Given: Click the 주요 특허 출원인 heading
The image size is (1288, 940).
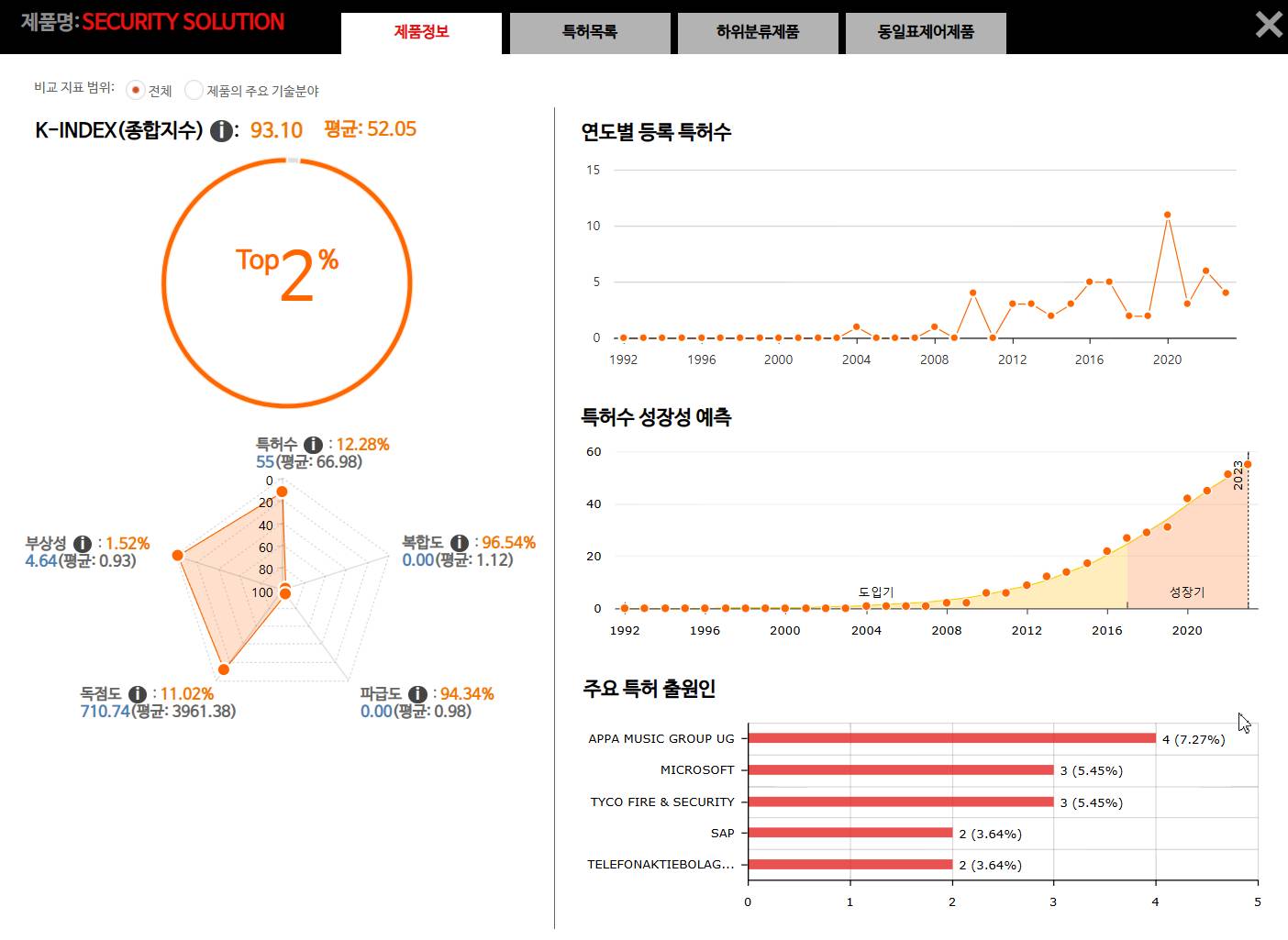Looking at the screenshot, I should pyautogui.click(x=649, y=689).
